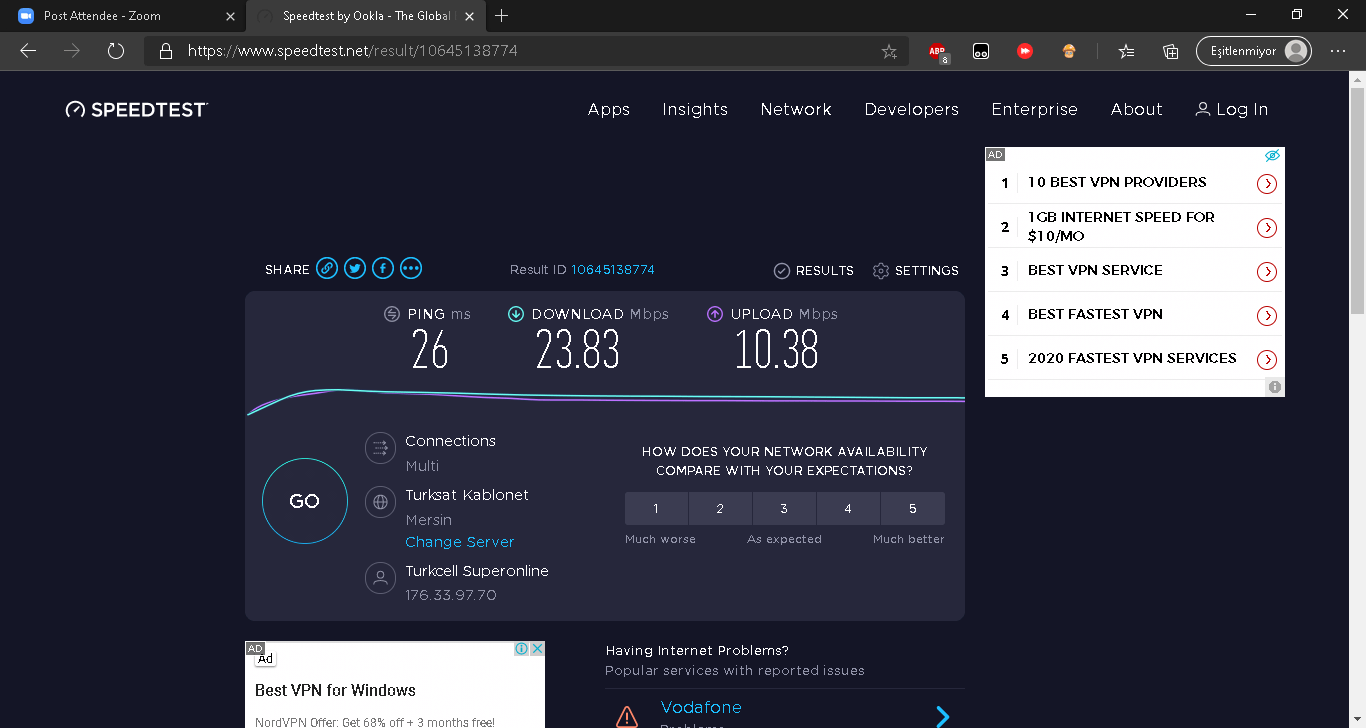Open the Apps menu
This screenshot has height=728, width=1366.
pyautogui.click(x=609, y=110)
